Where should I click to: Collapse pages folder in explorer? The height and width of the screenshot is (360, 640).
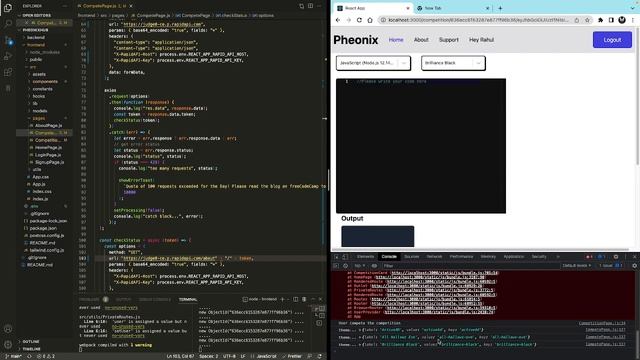[39, 118]
